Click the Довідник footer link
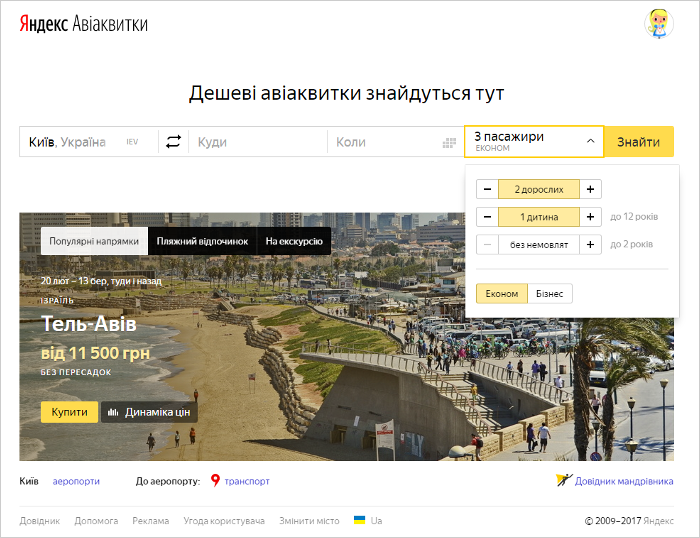Image resolution: width=700 pixels, height=538 pixels. [40, 521]
